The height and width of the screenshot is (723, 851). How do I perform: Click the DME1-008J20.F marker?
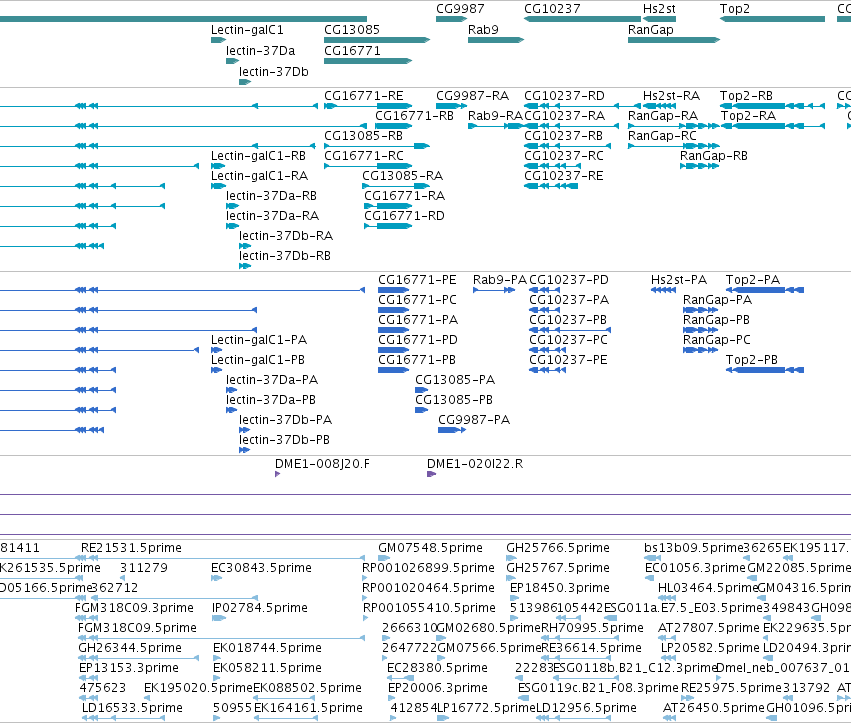[x=277, y=474]
